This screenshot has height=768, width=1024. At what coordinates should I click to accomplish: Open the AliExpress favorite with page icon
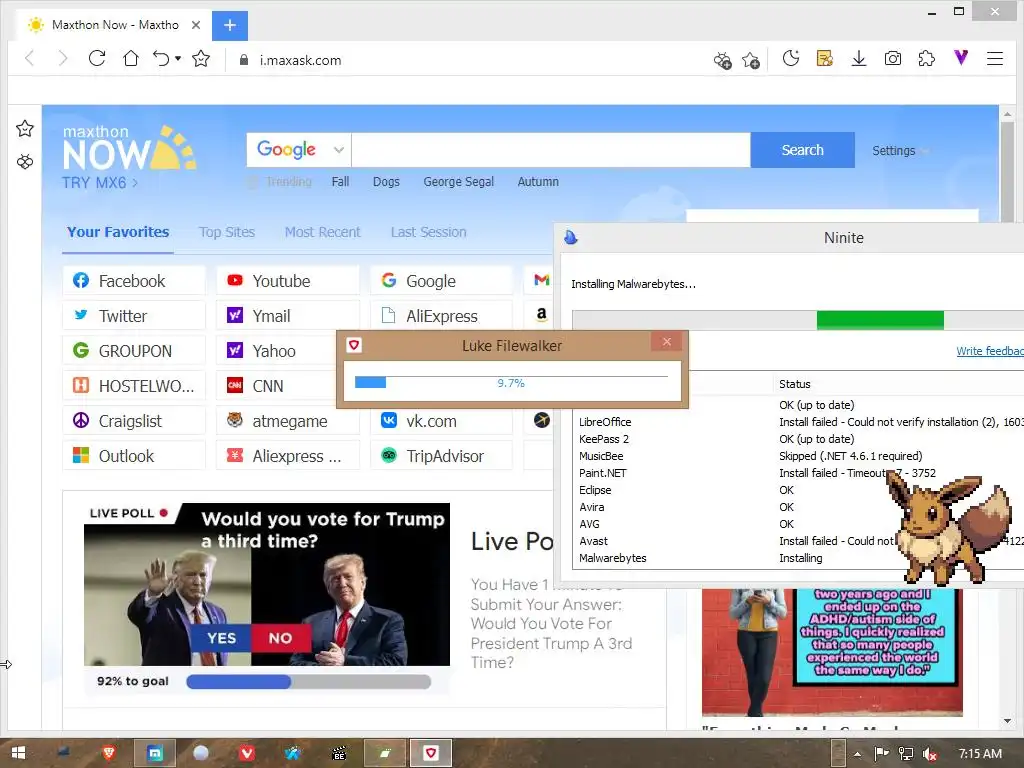tap(442, 316)
